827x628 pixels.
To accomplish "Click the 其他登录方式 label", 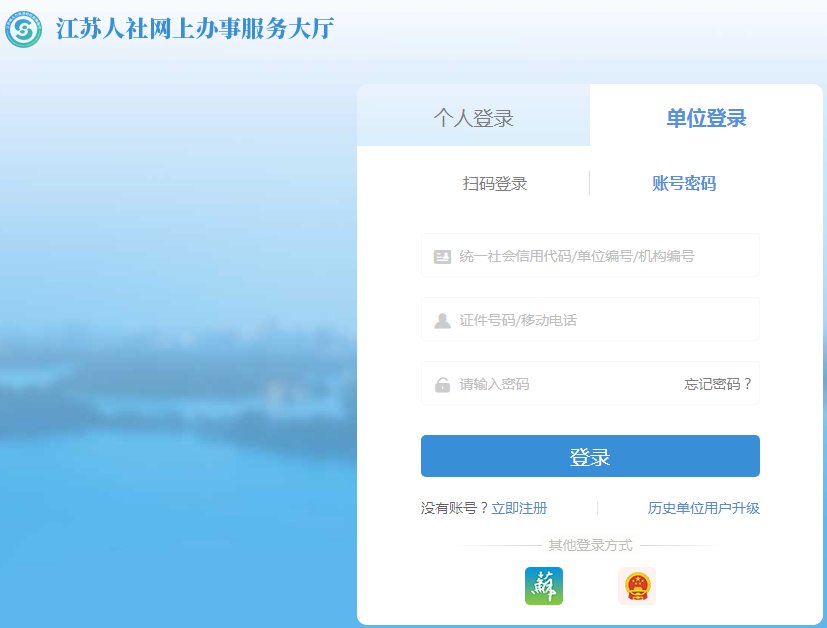I will (590, 545).
